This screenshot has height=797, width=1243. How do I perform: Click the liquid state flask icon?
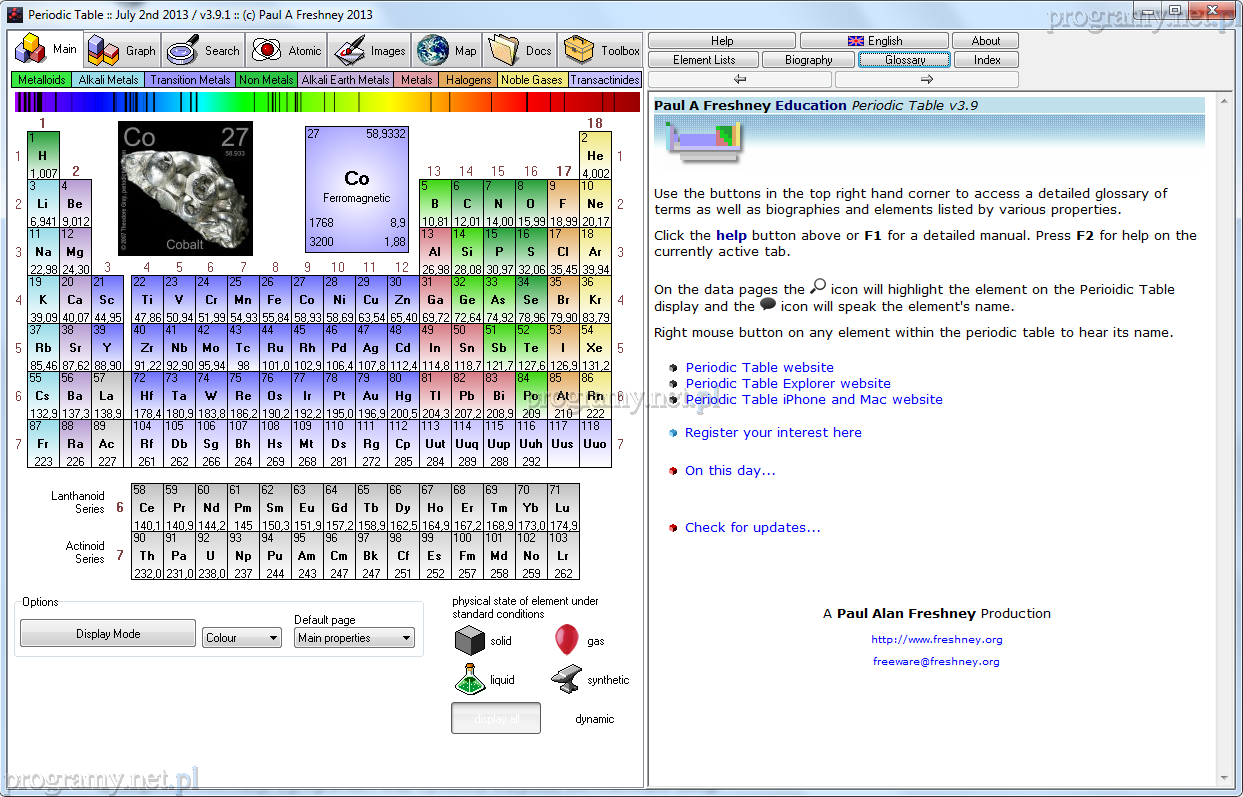(469, 679)
